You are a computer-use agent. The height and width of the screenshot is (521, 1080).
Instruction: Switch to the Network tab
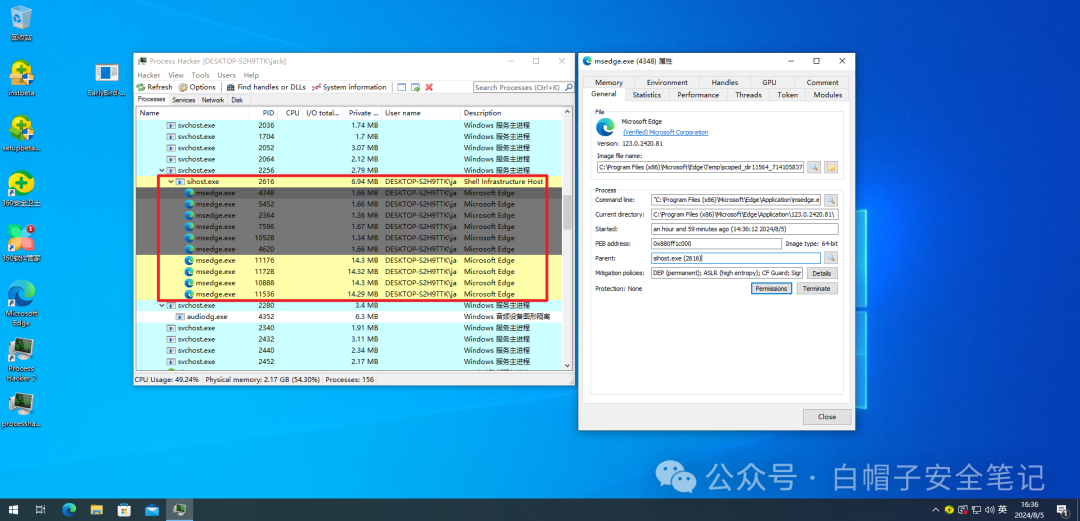[213, 100]
